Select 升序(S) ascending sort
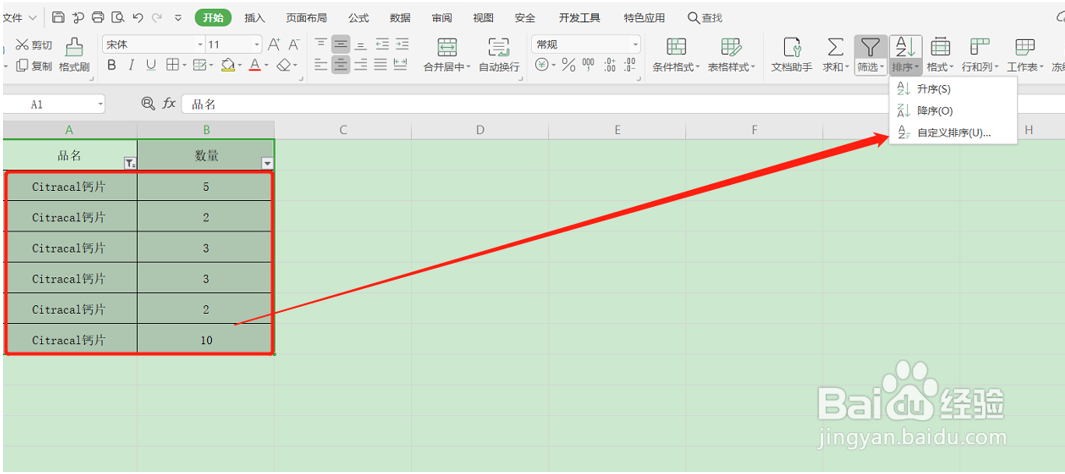This screenshot has height=474, width=1065. click(x=952, y=89)
